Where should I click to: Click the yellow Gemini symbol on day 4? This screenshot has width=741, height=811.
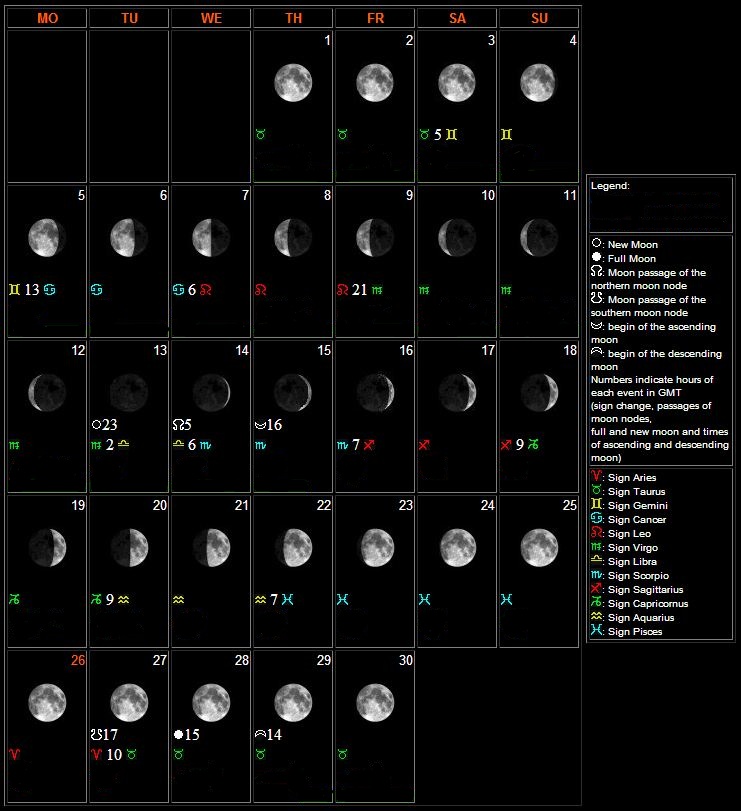click(x=507, y=134)
